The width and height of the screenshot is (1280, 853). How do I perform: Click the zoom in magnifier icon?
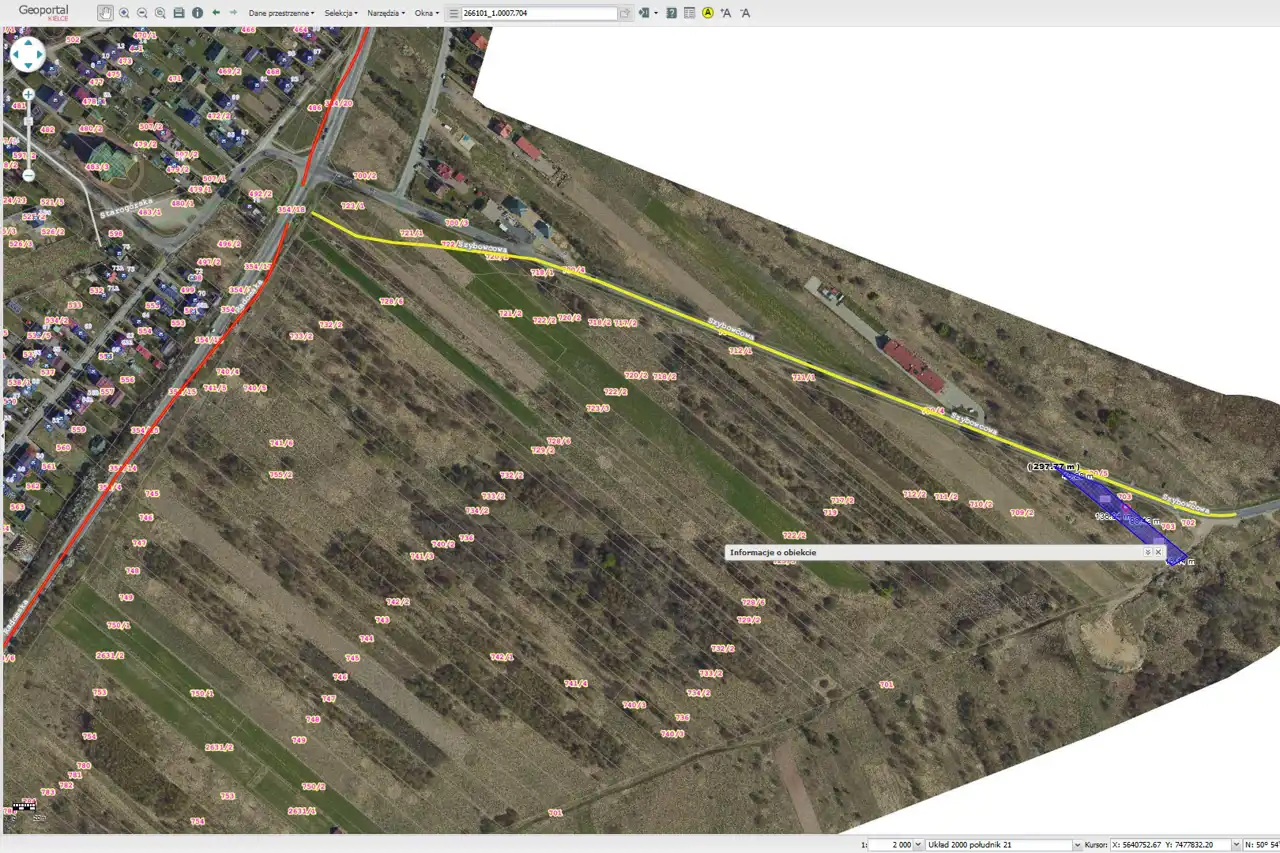coord(124,13)
